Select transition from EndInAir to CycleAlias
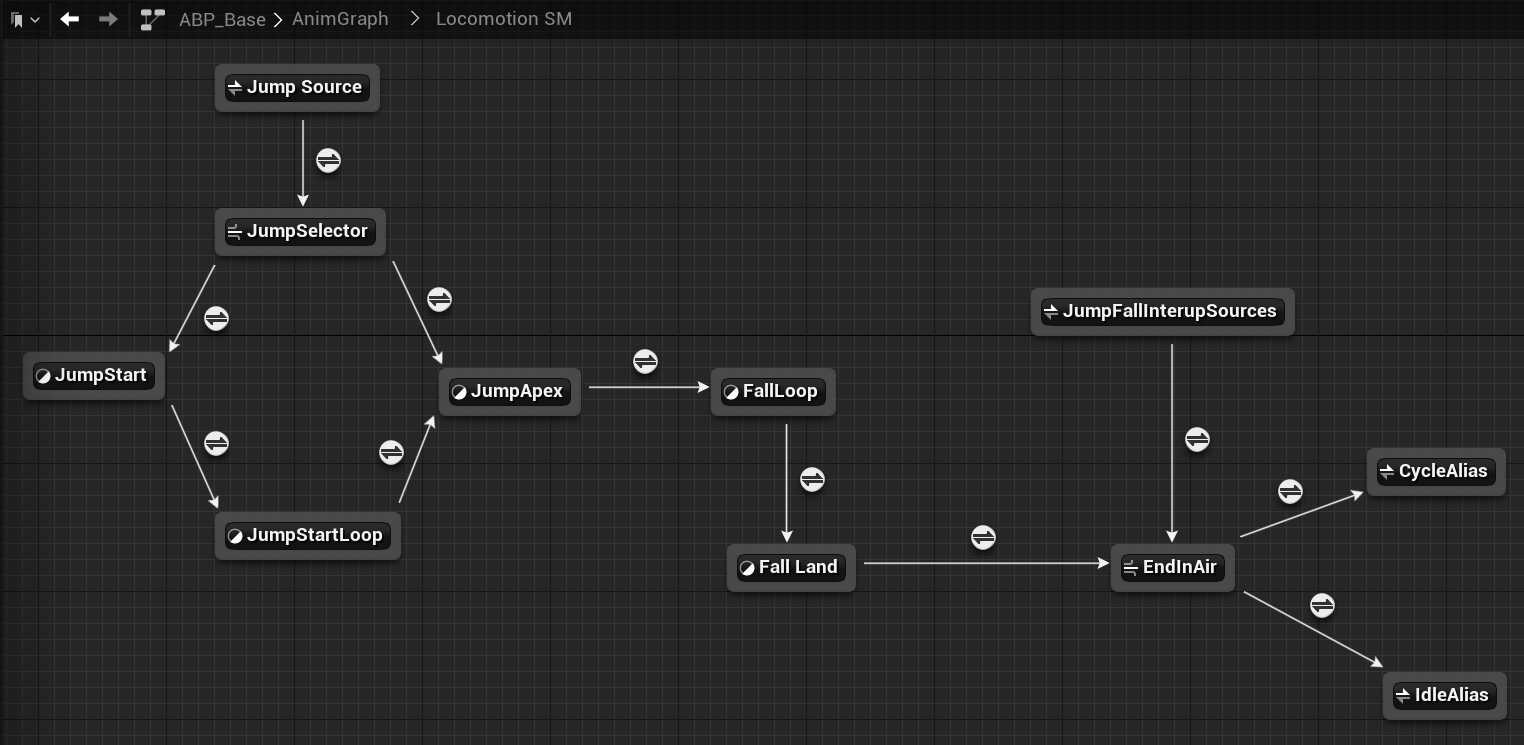The width and height of the screenshot is (1524, 745). coord(1290,491)
